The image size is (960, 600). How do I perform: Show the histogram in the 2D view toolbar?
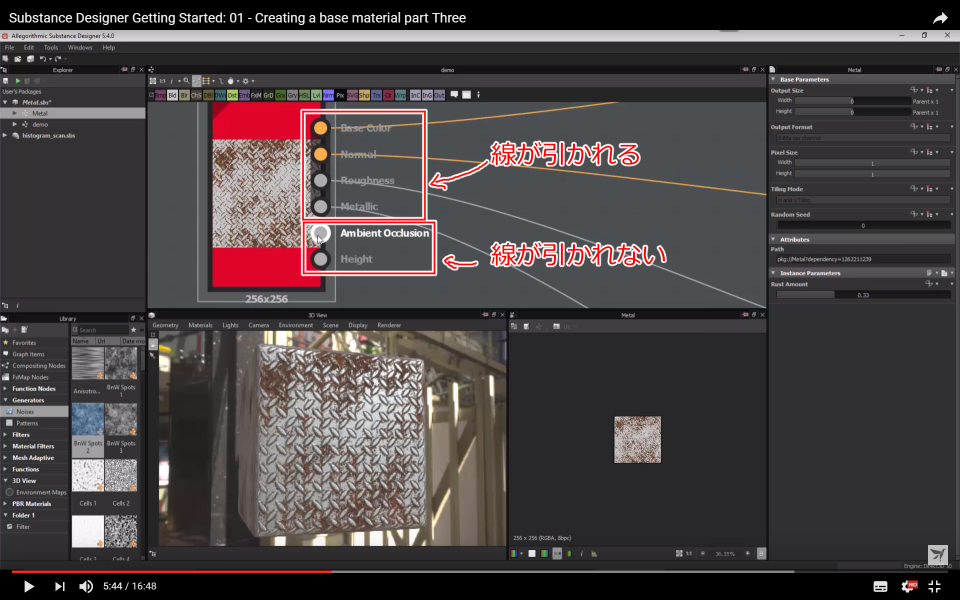594,553
